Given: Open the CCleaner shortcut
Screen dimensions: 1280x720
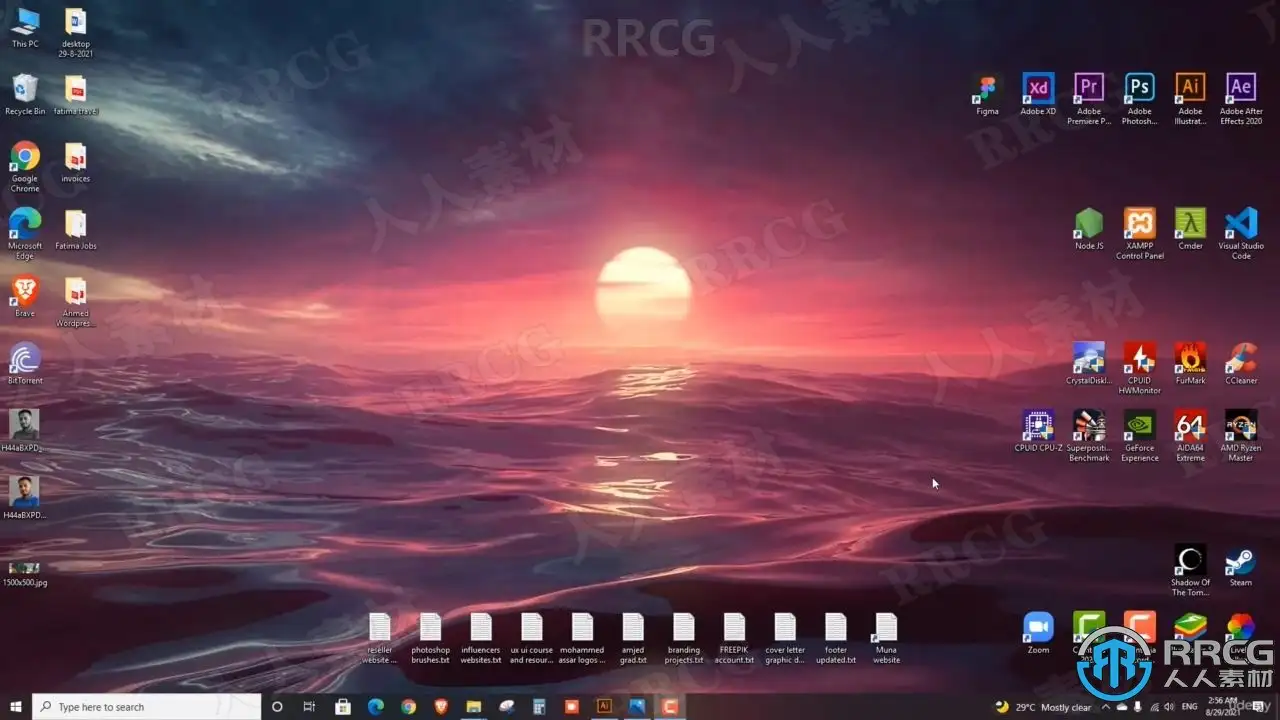Looking at the screenshot, I should click(1241, 364).
